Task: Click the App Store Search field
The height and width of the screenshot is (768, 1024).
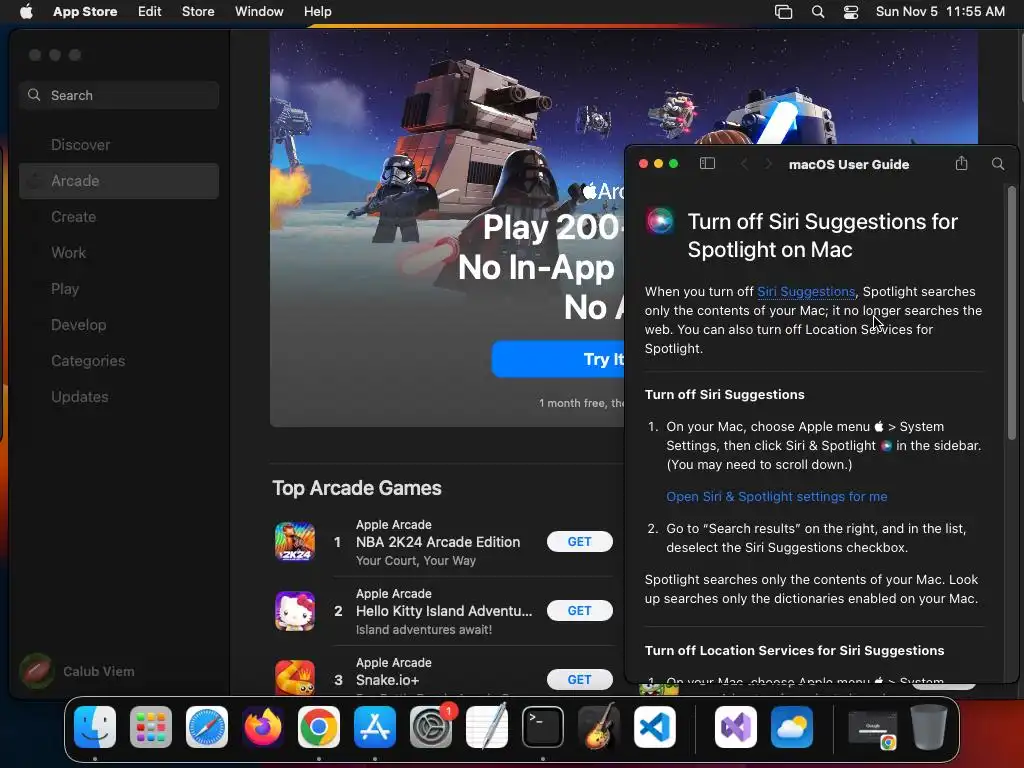Action: pyautogui.click(x=119, y=95)
